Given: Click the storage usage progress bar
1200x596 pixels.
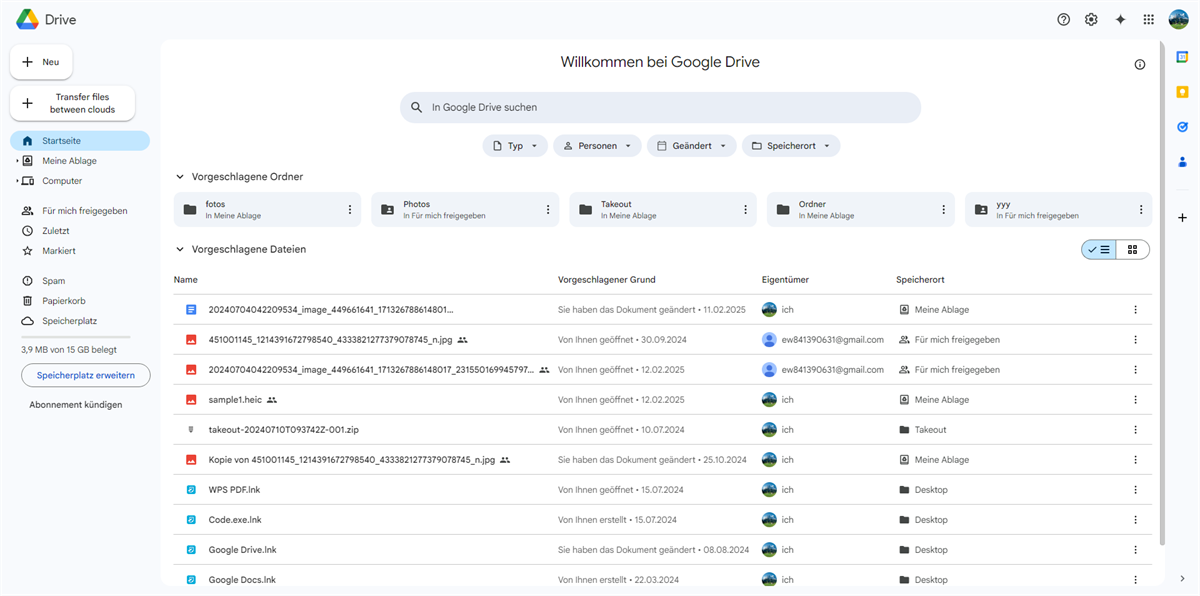Looking at the screenshot, I should click(76, 337).
